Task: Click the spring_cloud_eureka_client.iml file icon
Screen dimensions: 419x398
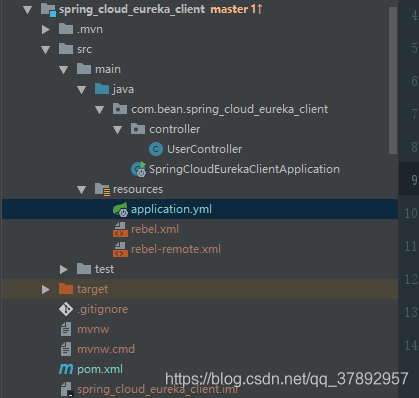Action: coord(67,389)
